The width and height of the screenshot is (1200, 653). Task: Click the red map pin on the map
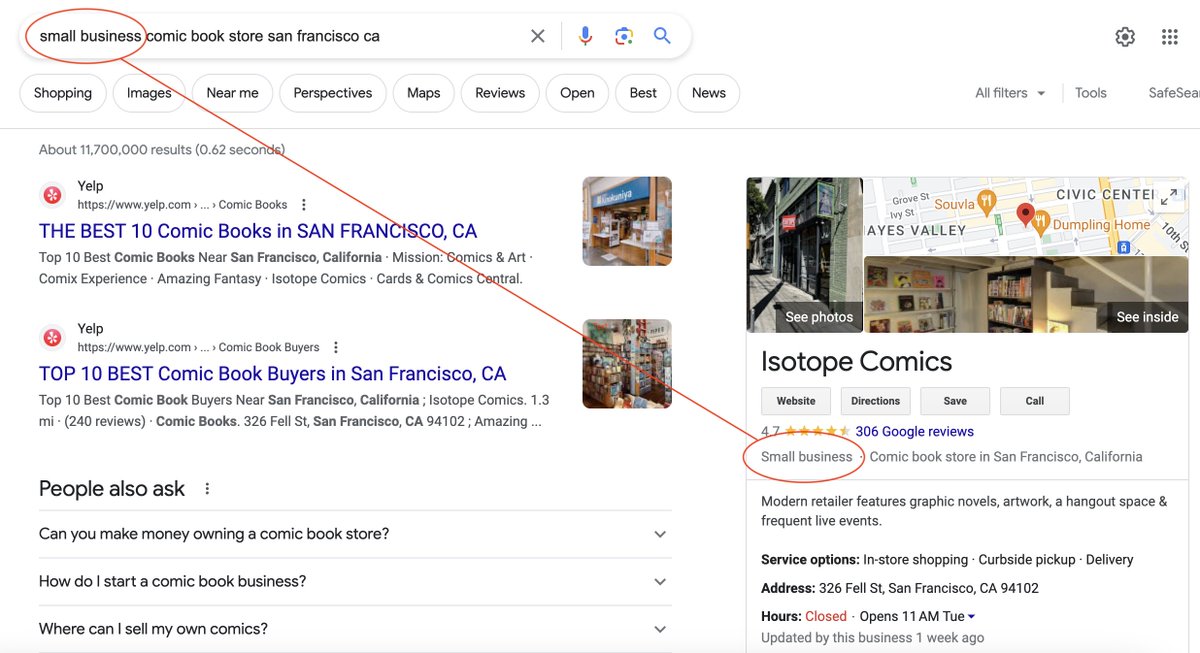pos(1025,213)
